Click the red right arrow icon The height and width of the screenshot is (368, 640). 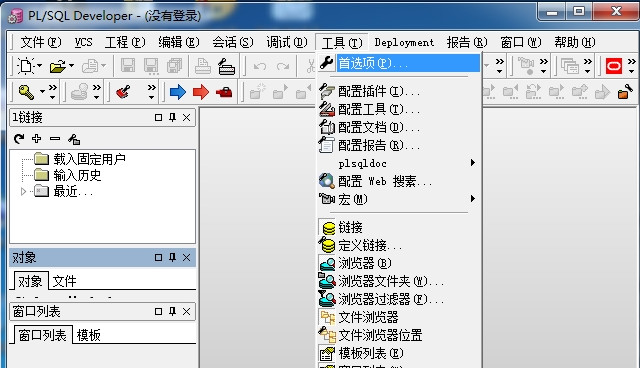click(x=200, y=92)
